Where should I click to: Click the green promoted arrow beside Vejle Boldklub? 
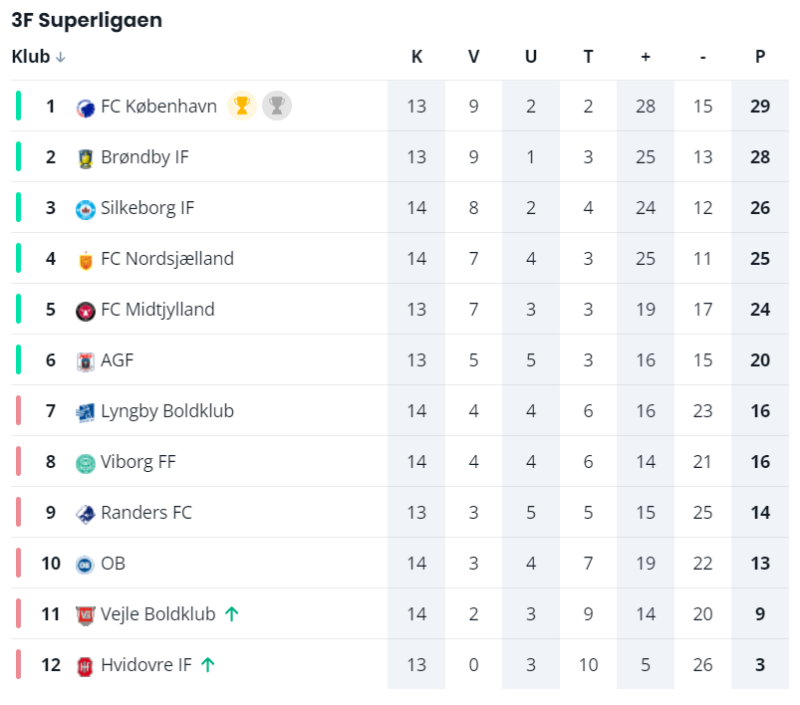(231, 614)
